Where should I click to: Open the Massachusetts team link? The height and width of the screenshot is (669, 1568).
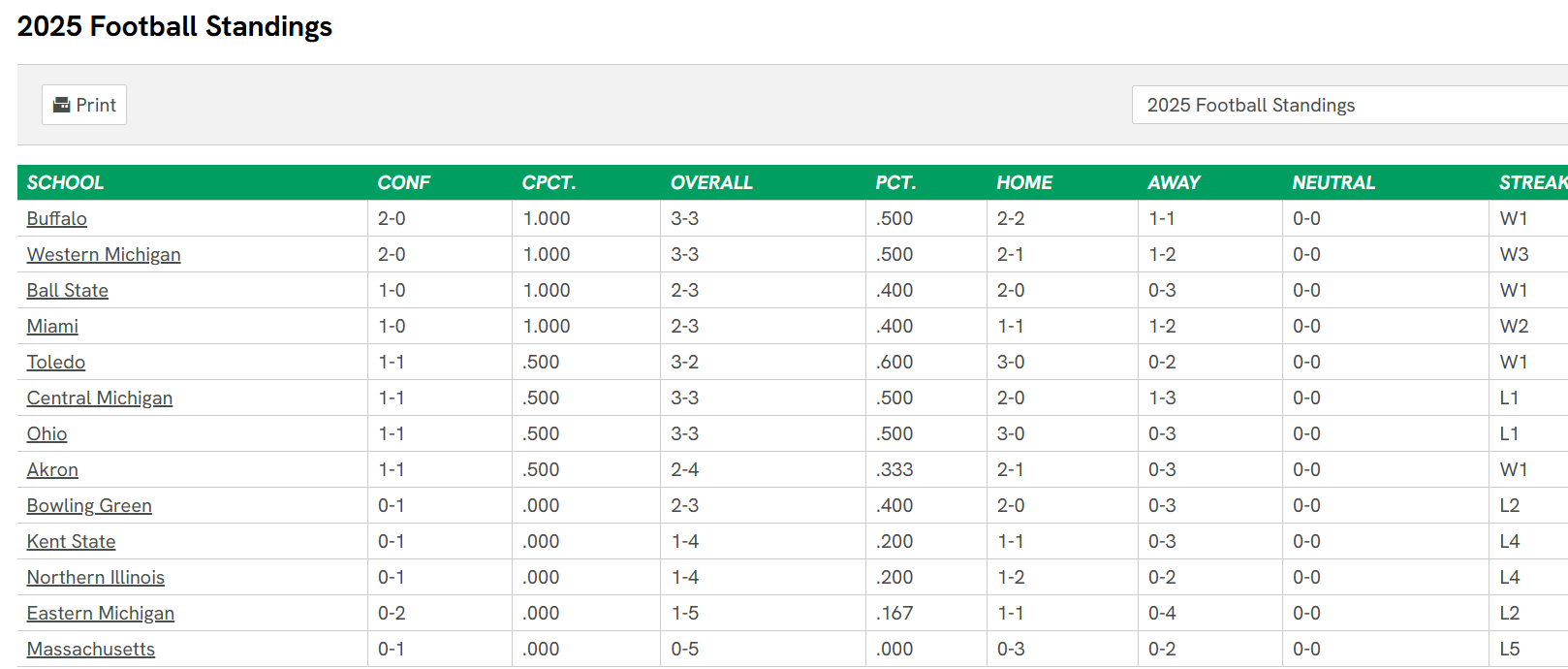[91, 649]
